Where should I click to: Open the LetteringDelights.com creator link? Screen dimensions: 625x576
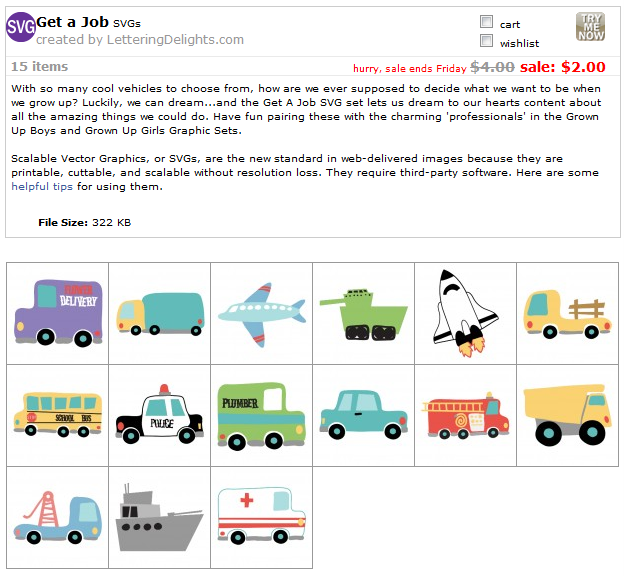[175, 39]
